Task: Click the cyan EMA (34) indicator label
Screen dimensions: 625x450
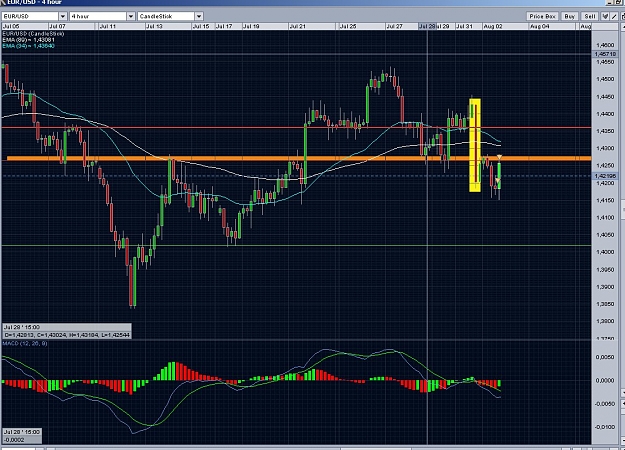Action: (28, 46)
